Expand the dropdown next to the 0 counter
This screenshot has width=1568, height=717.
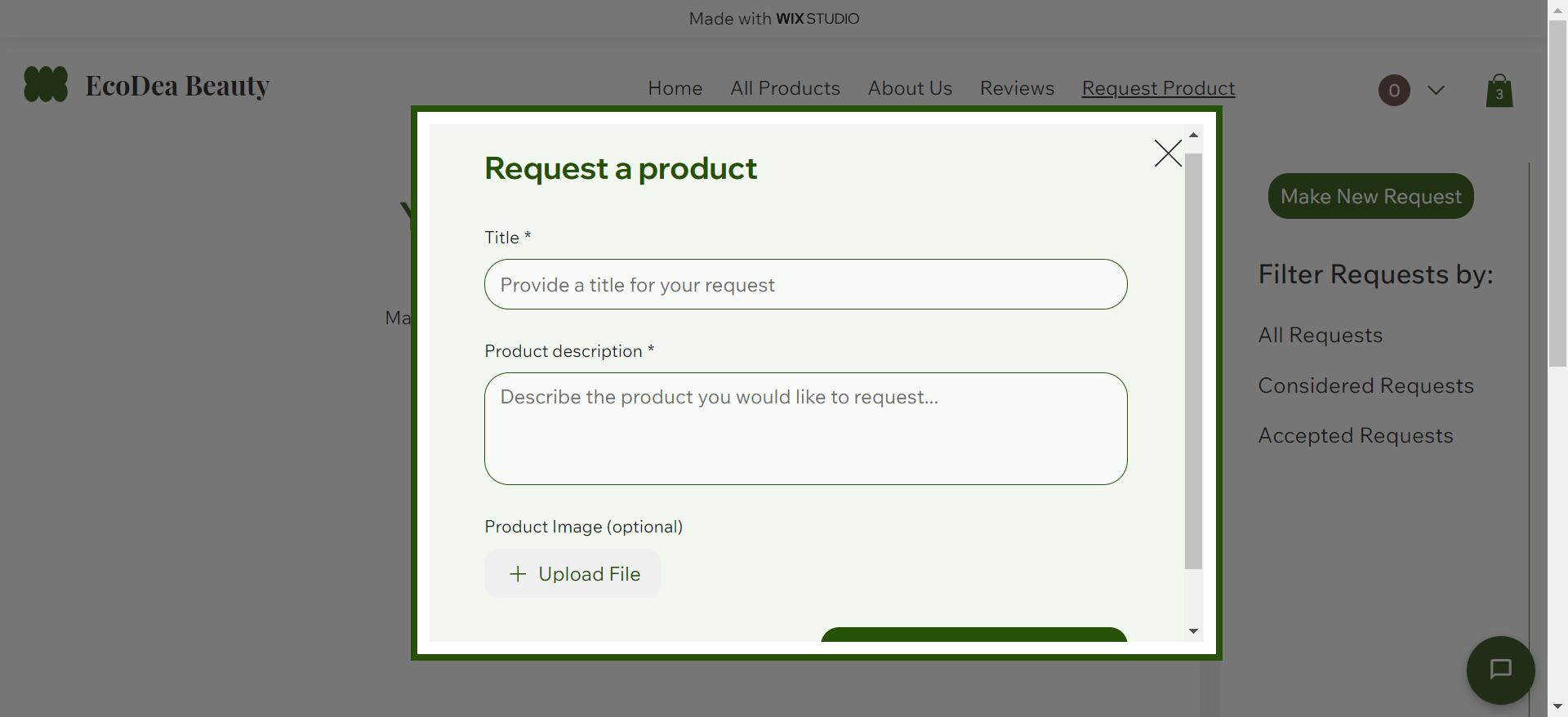point(1436,90)
